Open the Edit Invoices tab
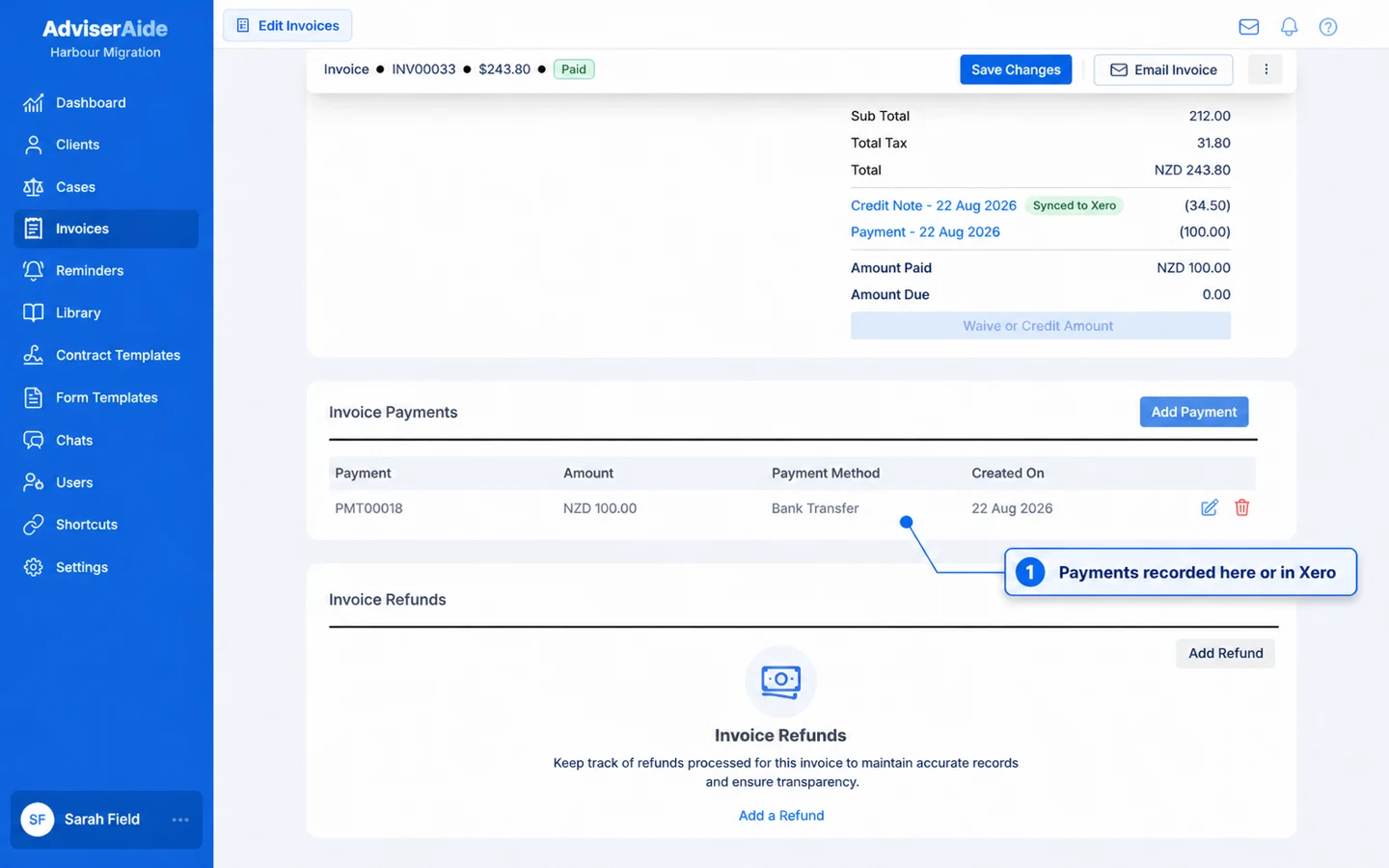 coord(287,26)
